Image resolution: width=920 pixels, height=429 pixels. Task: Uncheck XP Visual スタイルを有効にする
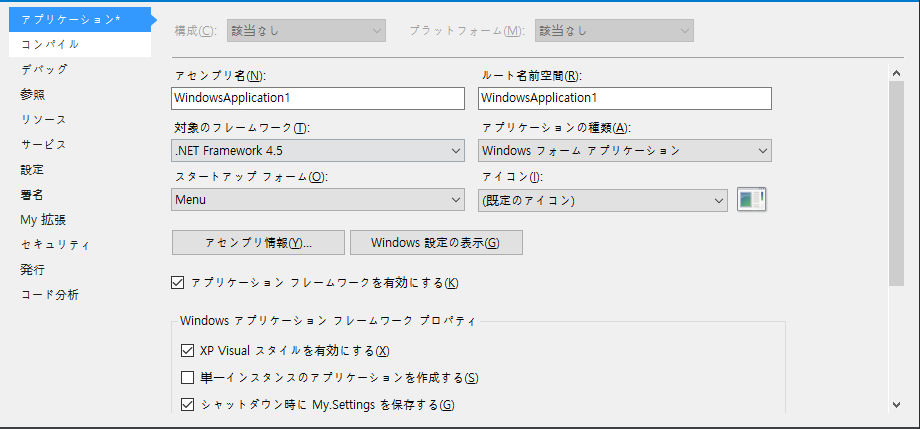(187, 350)
